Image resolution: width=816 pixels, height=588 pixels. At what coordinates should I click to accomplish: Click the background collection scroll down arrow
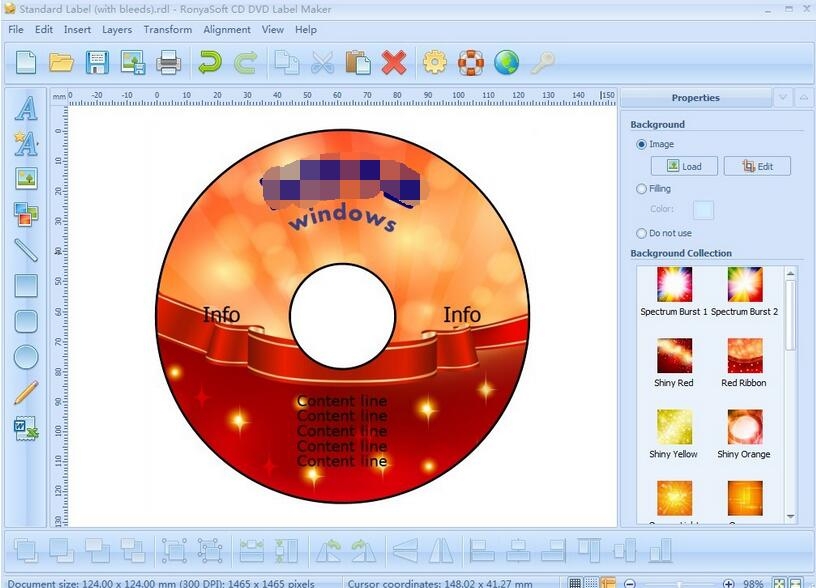tap(790, 517)
